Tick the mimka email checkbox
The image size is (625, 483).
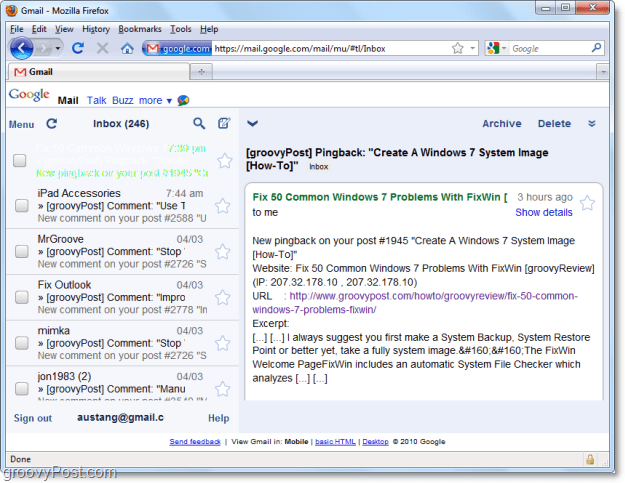22,343
